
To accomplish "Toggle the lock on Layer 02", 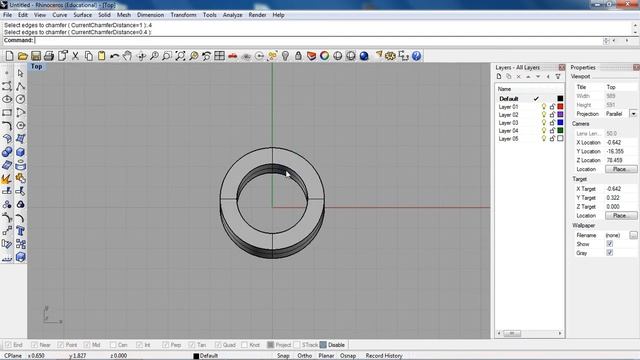I will pyautogui.click(x=552, y=115).
